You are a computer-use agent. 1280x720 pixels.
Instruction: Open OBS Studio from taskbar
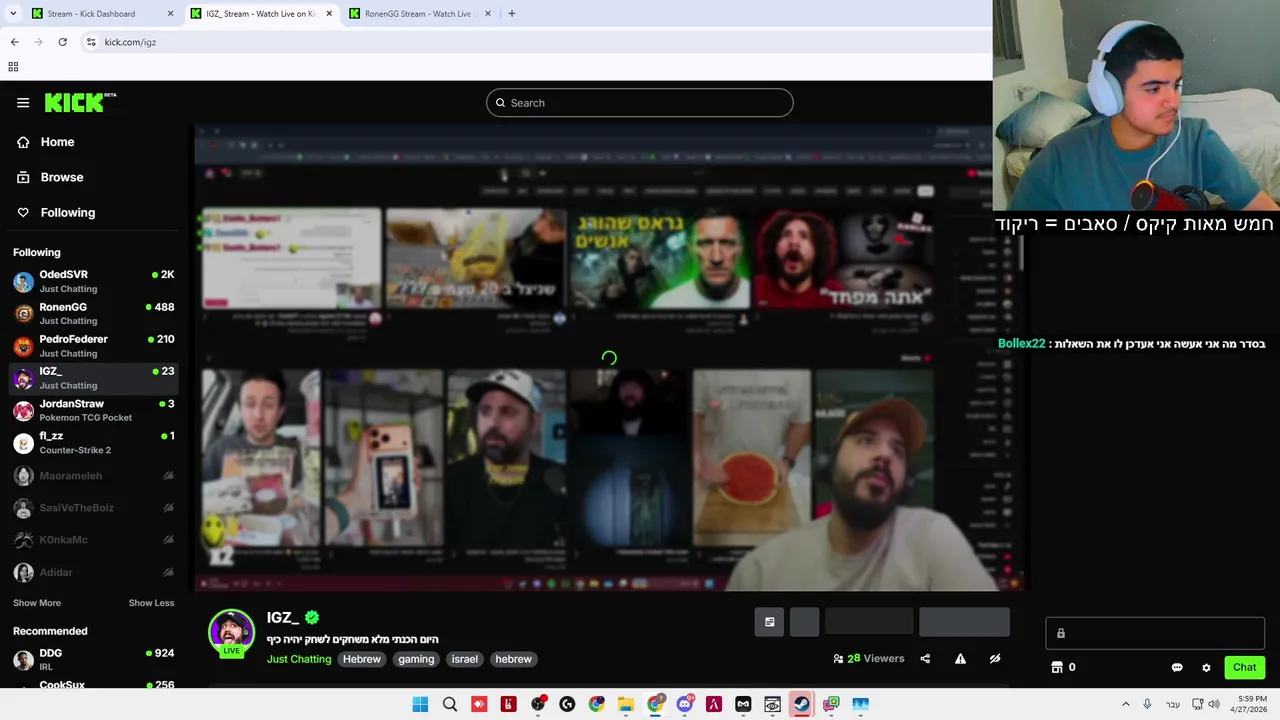click(538, 704)
